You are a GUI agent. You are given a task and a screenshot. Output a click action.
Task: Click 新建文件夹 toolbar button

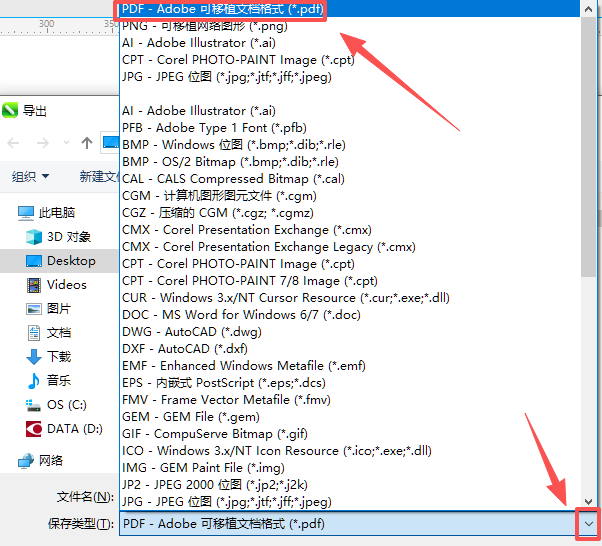tap(99, 177)
